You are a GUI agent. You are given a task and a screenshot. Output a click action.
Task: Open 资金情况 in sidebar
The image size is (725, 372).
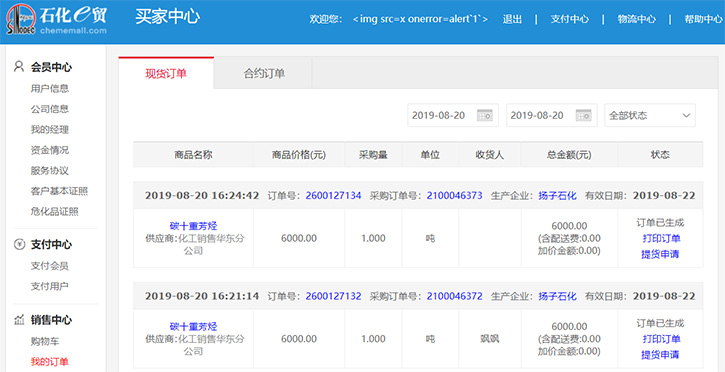(50, 150)
